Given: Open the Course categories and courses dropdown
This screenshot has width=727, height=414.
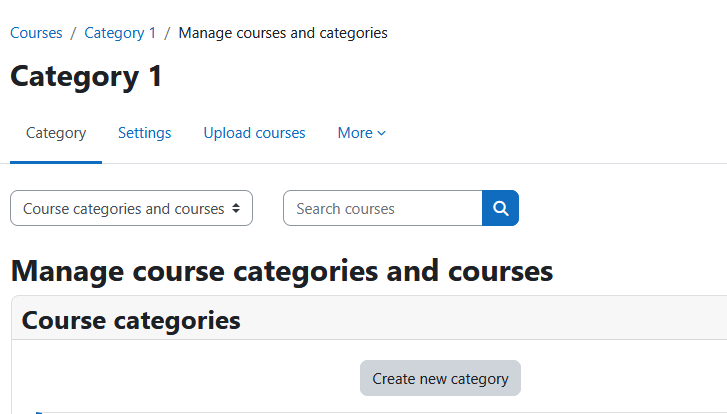Looking at the screenshot, I should (x=131, y=208).
